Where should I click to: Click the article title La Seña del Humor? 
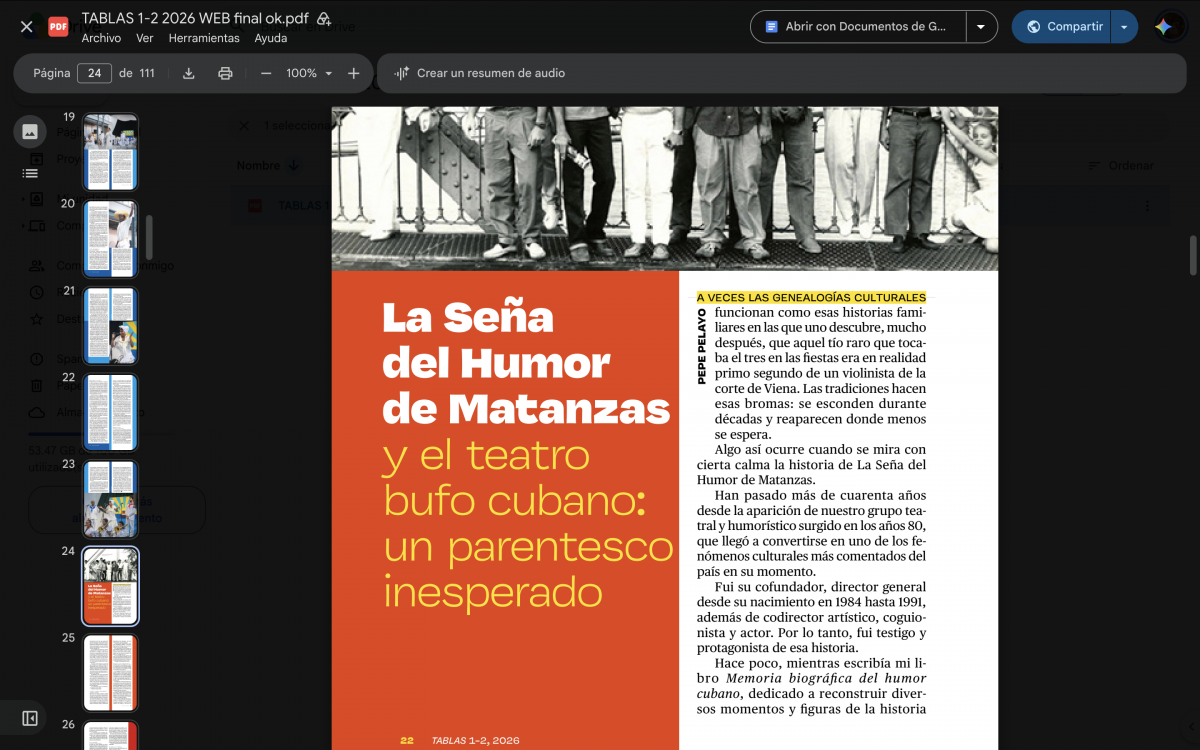click(x=526, y=363)
